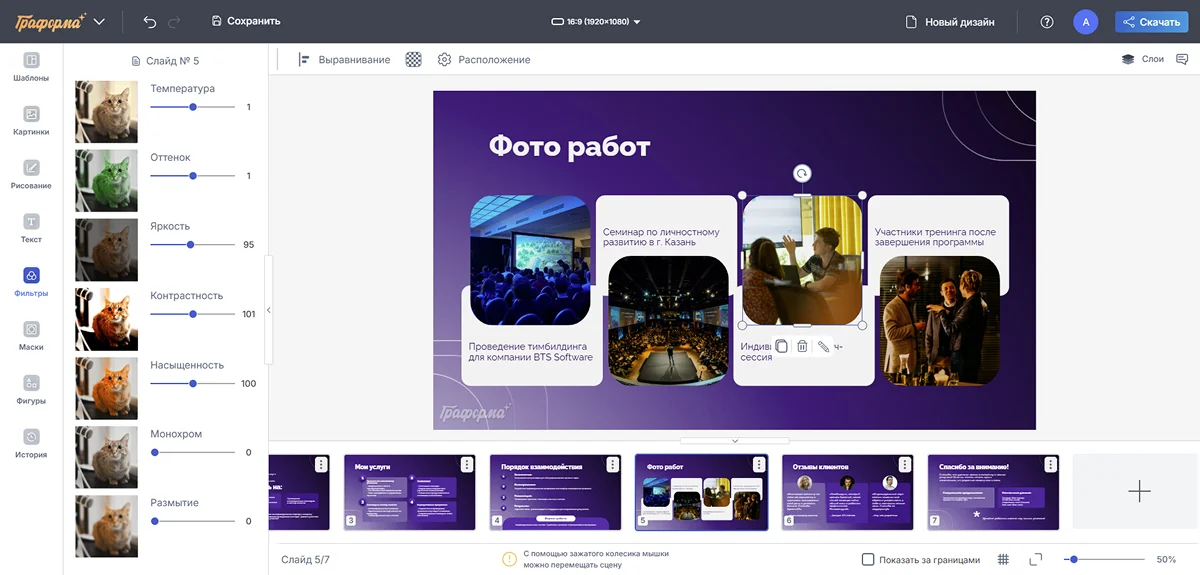
Task: Click the Размытие slider track
Action: (193, 521)
